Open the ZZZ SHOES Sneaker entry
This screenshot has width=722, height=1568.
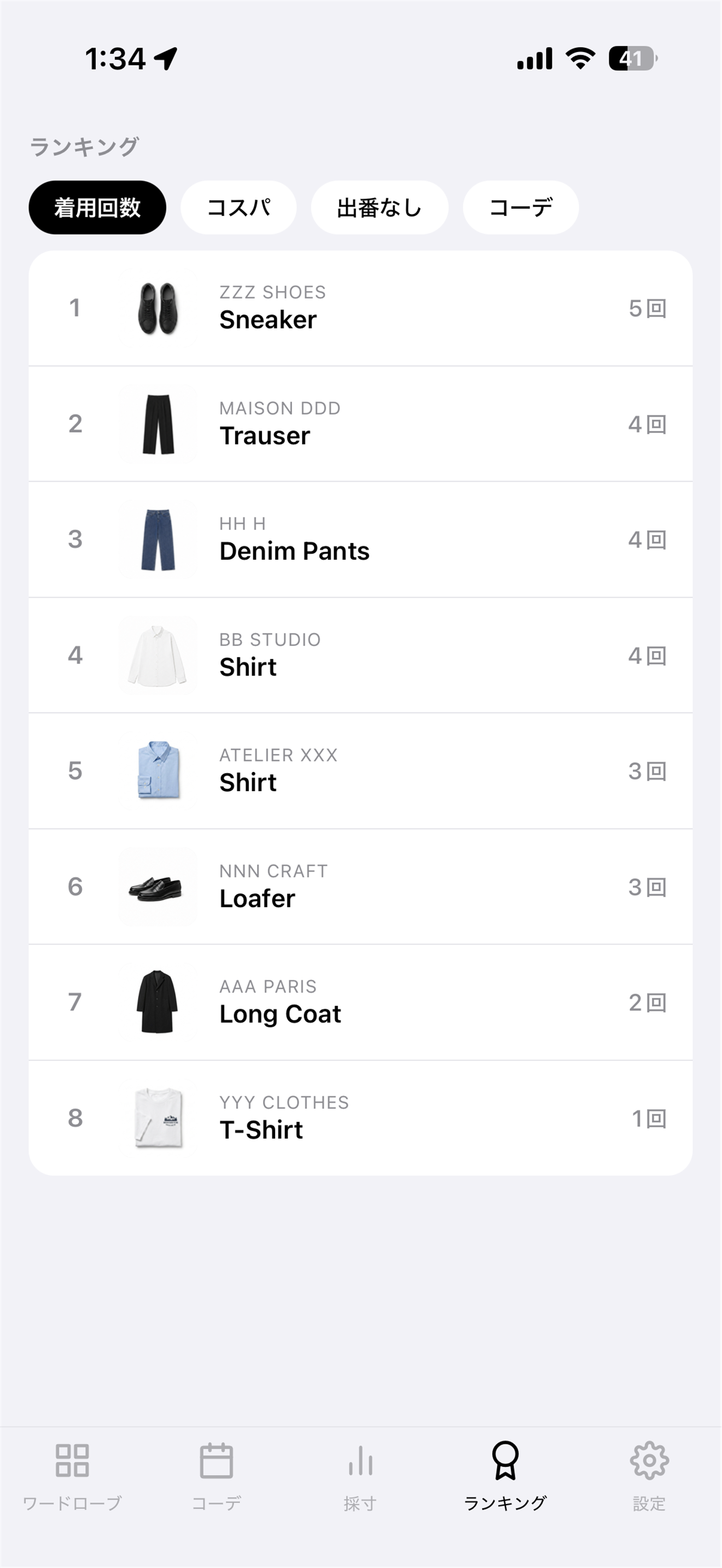360,308
